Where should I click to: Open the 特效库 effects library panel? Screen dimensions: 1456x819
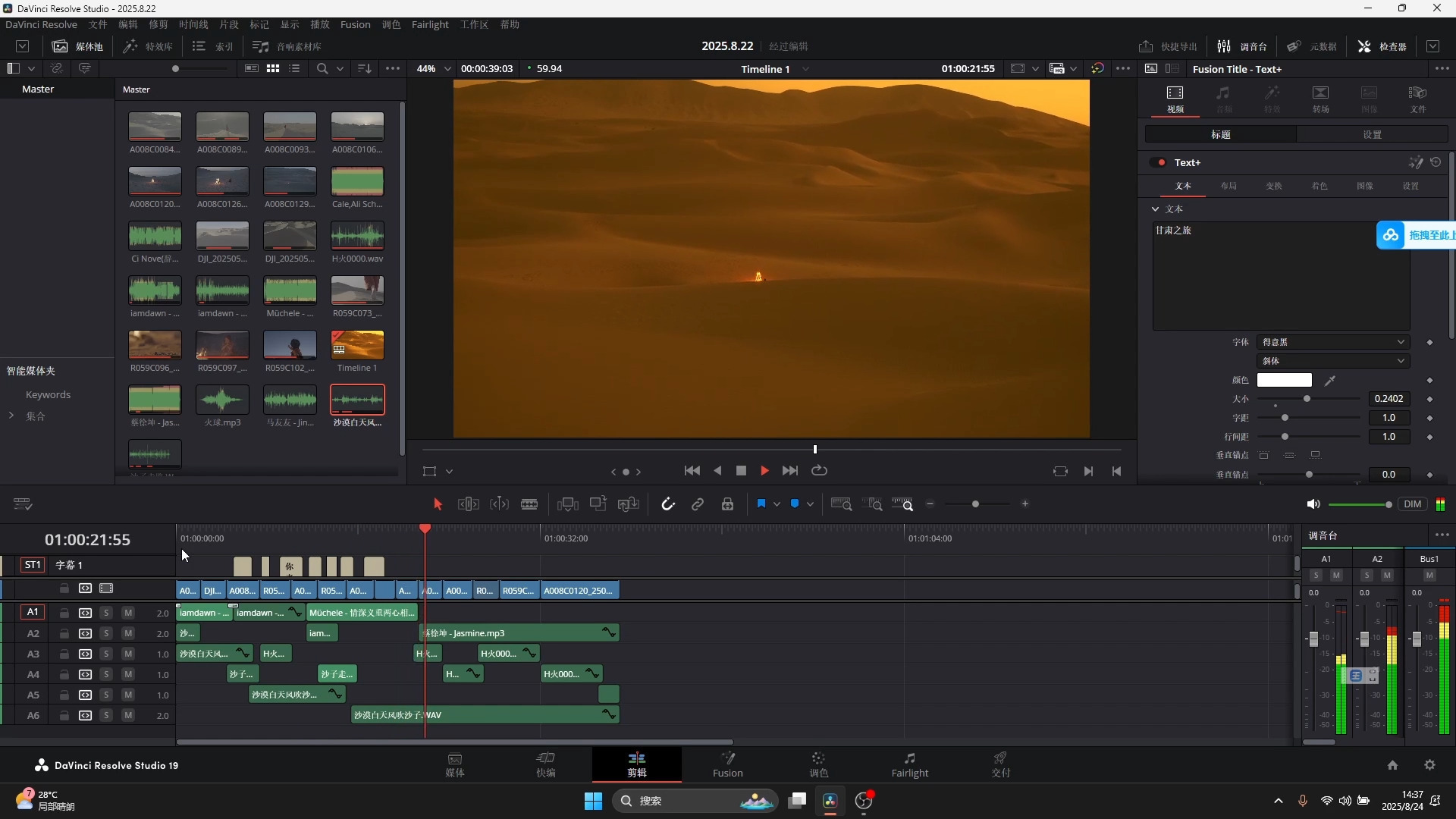[x=148, y=46]
